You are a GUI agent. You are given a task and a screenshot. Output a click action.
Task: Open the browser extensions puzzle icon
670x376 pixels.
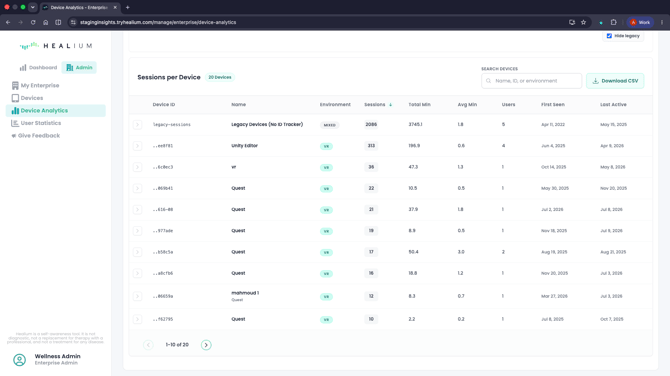[x=614, y=22]
